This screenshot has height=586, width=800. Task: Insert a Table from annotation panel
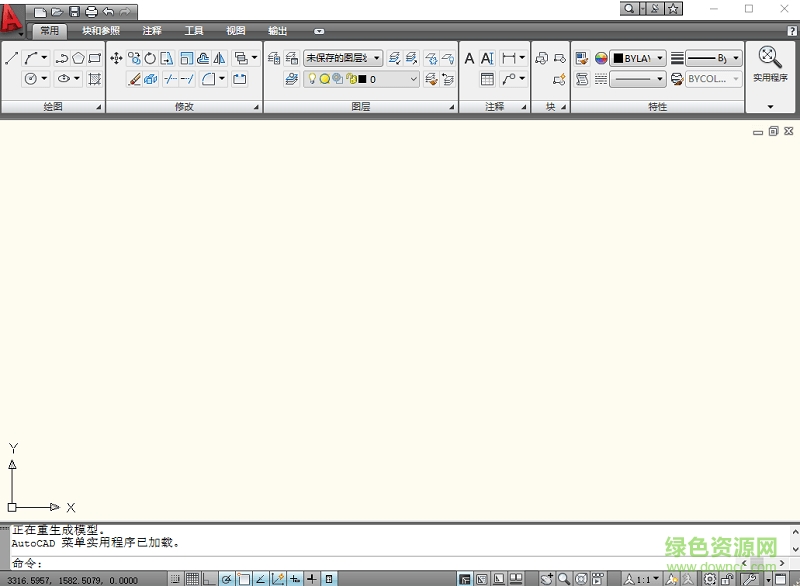(x=487, y=79)
